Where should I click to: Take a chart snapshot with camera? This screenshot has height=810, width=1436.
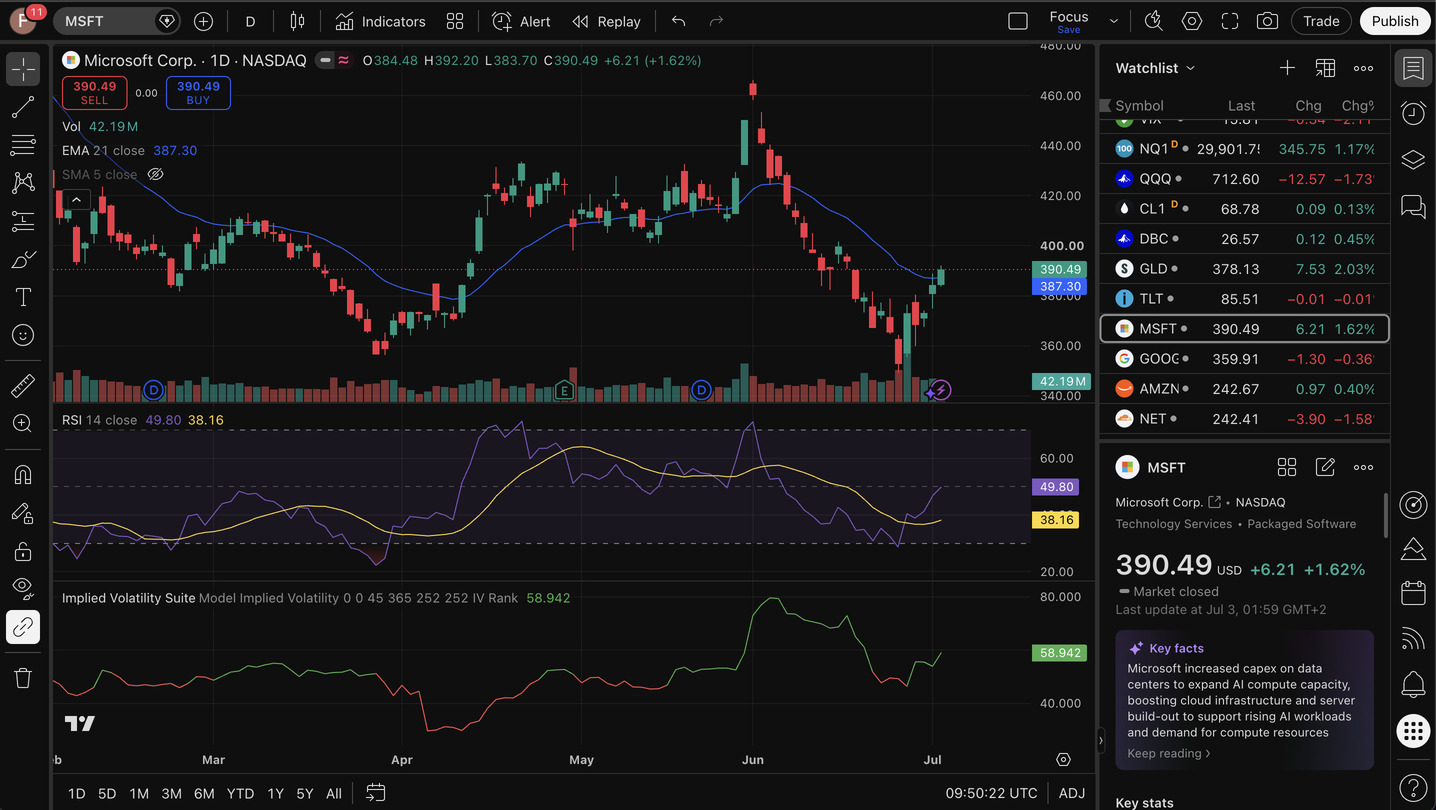coord(1267,21)
